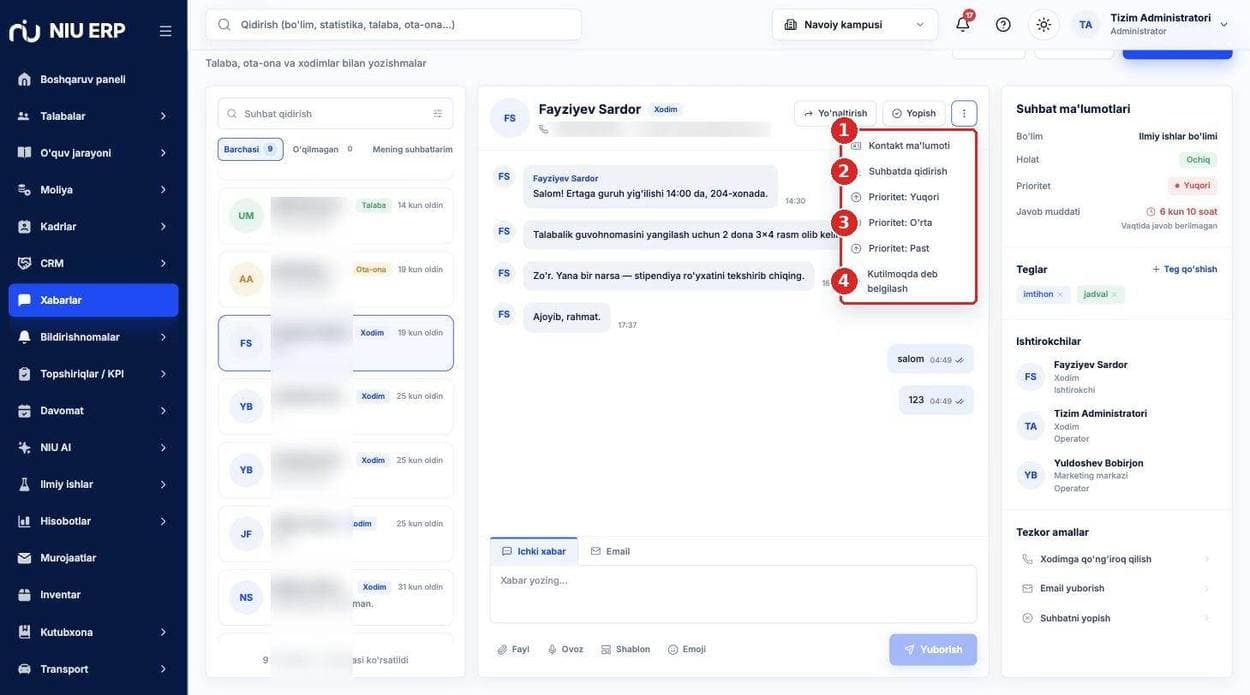The width and height of the screenshot is (1250, 695).
Task: Go to Boshqaruv paneli in the sidebar
Action: pyautogui.click(x=93, y=79)
